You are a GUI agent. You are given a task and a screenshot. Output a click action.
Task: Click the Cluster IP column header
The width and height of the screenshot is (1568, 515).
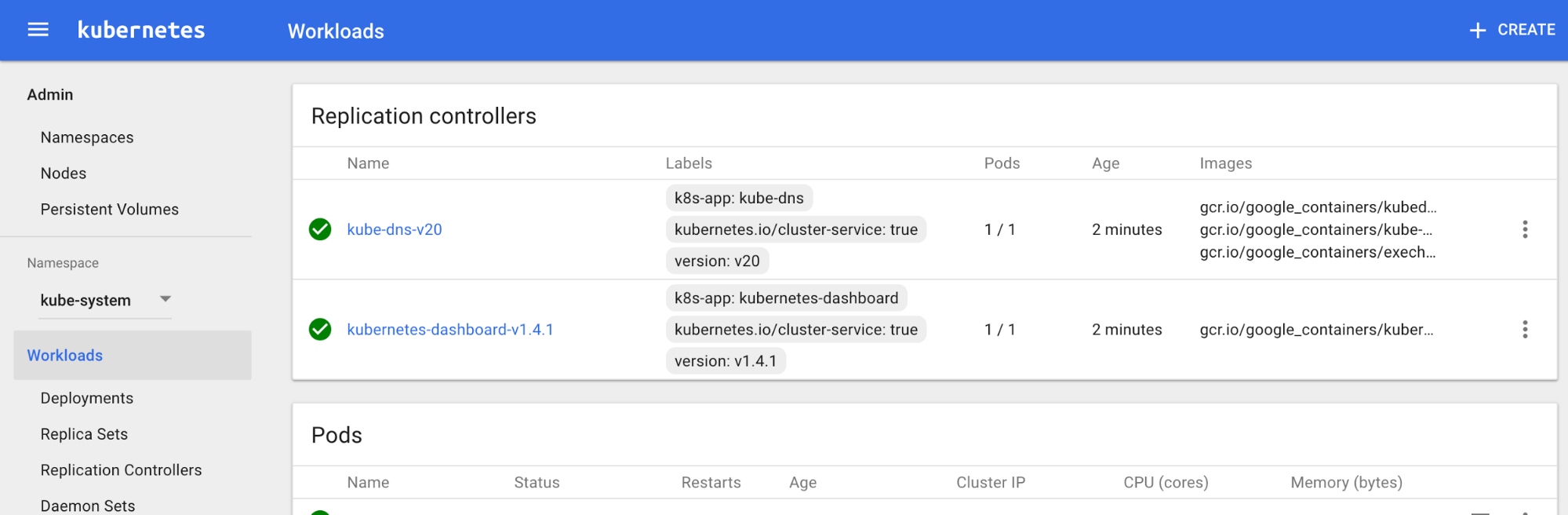991,482
